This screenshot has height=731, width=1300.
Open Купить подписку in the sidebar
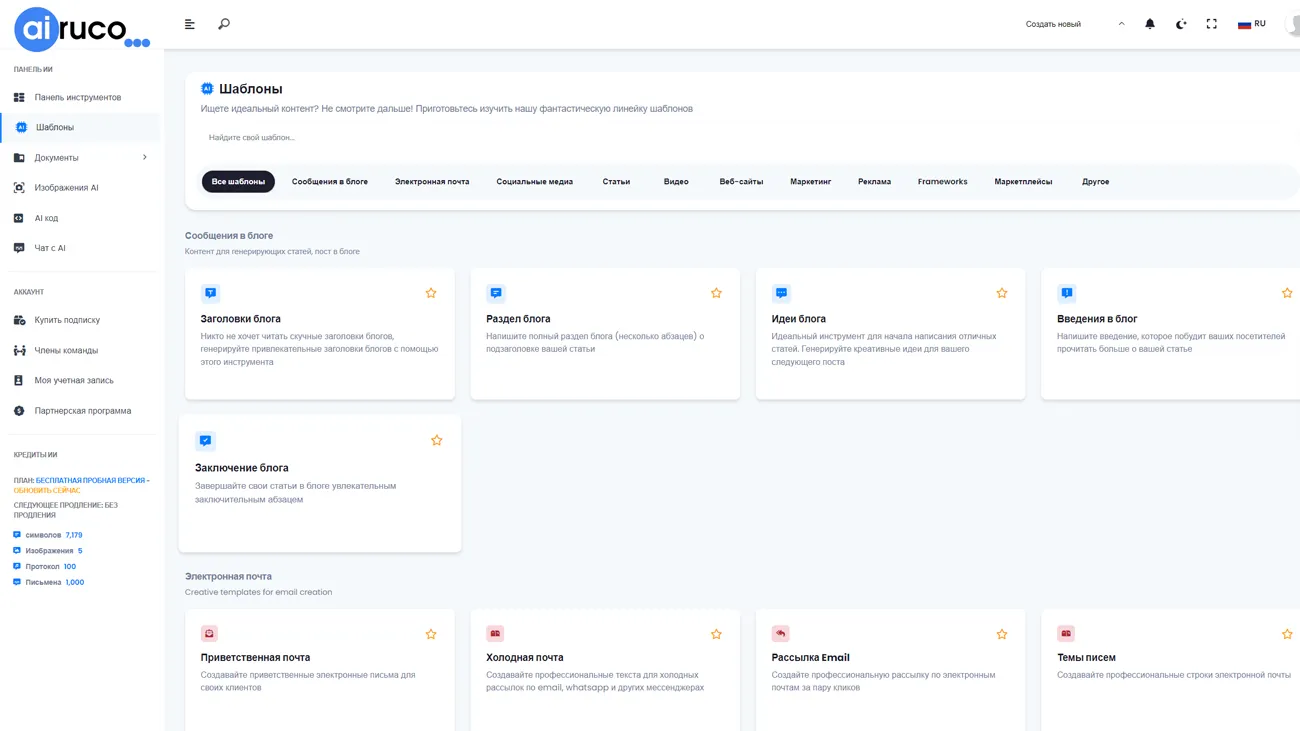[x=67, y=320]
